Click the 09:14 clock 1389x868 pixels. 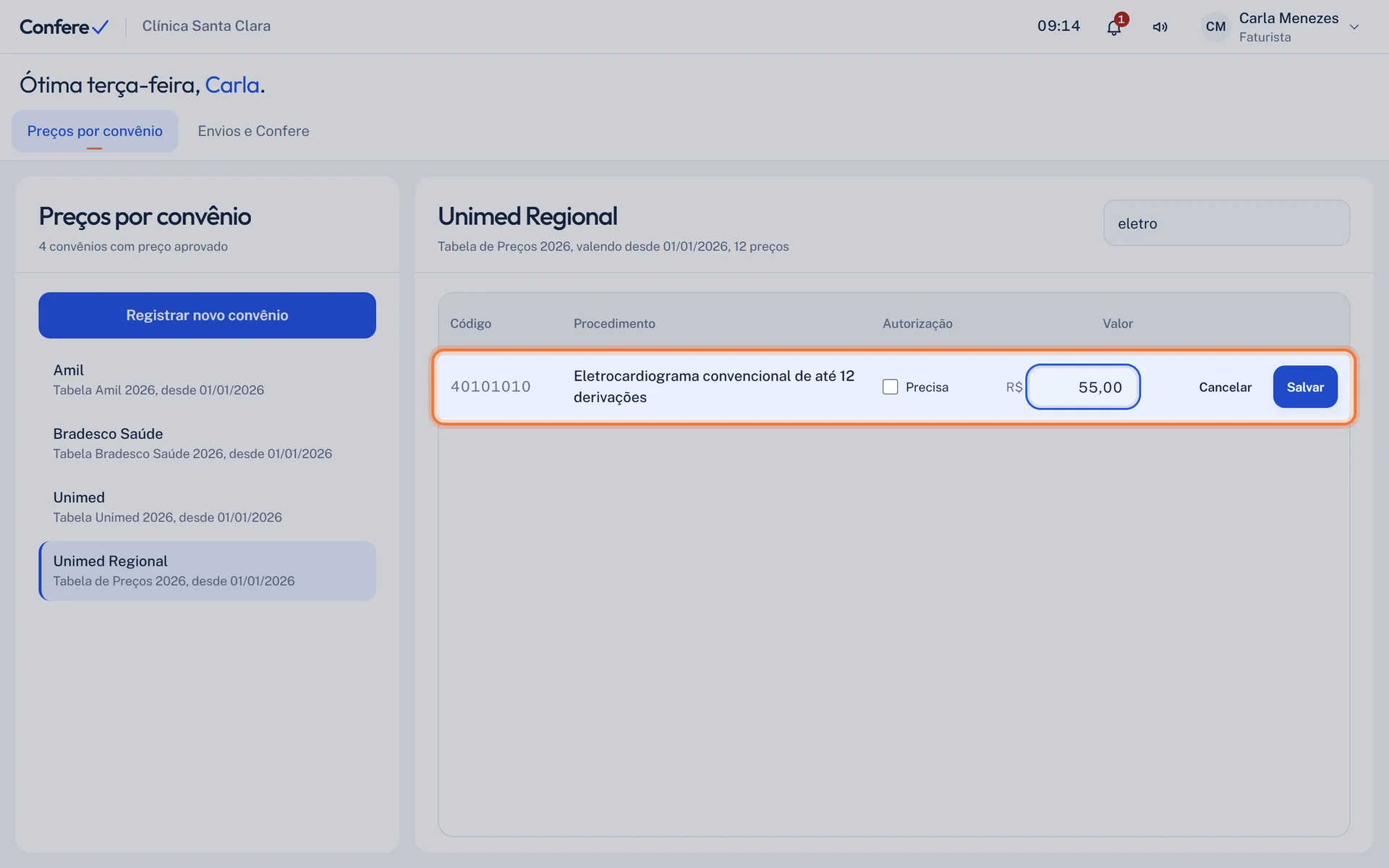point(1058,26)
